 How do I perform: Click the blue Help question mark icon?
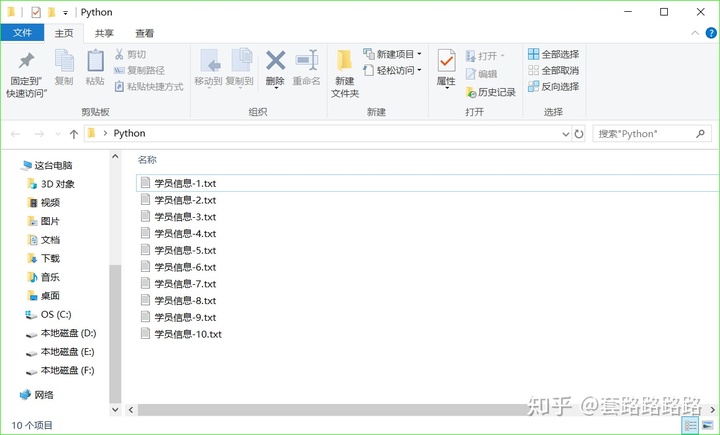point(711,33)
